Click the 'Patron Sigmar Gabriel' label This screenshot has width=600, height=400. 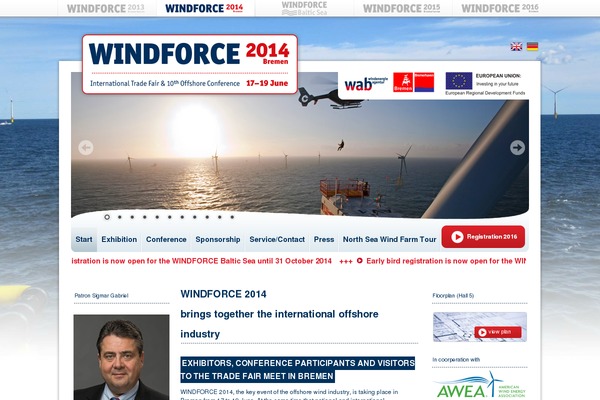[x=101, y=296]
